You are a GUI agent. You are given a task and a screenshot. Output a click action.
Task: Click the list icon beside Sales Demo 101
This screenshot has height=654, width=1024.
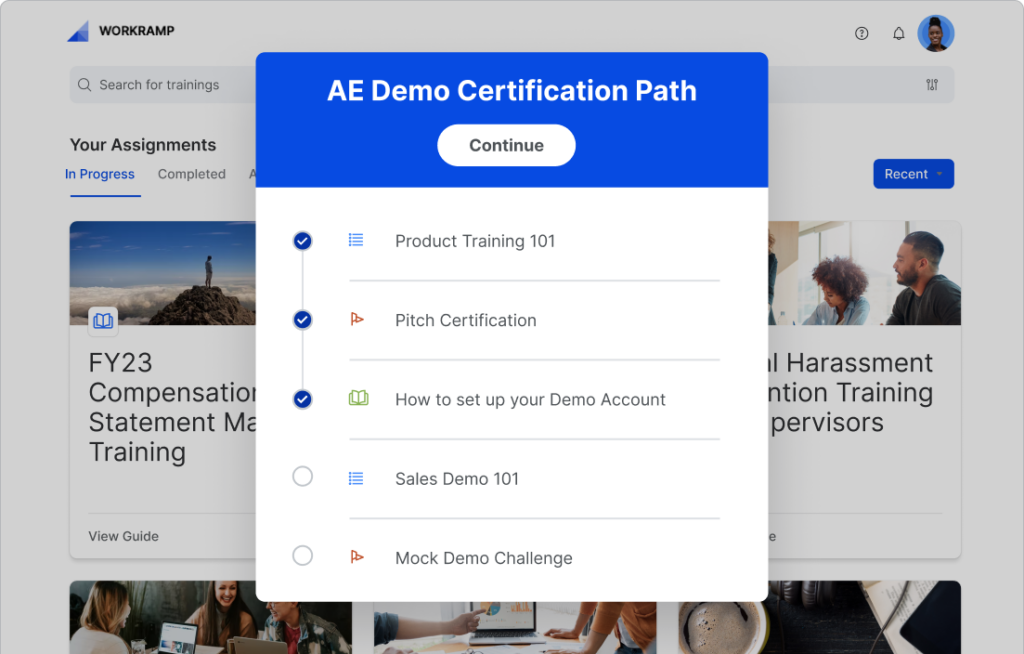(x=356, y=478)
